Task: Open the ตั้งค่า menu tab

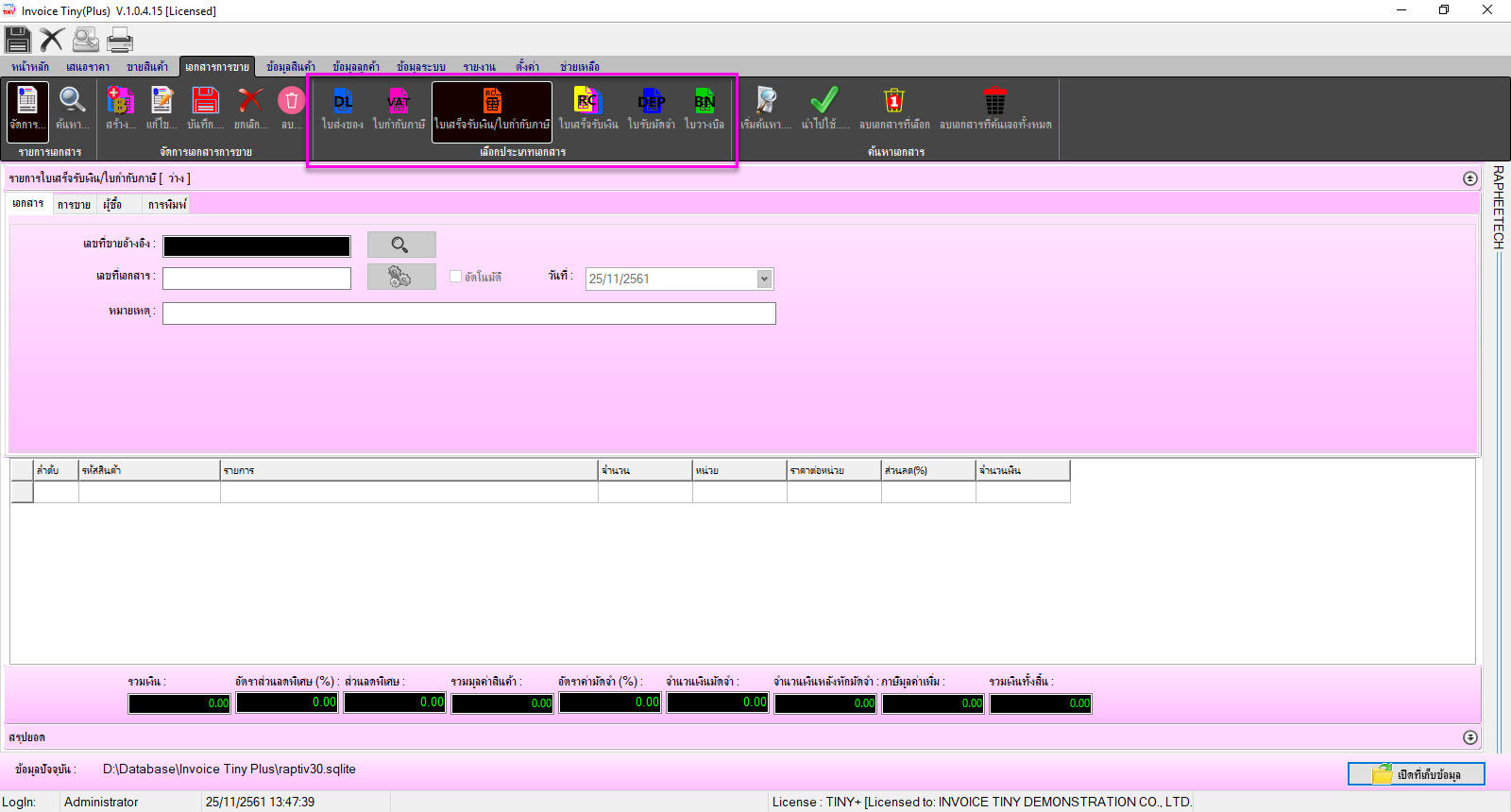Action: pos(528,67)
